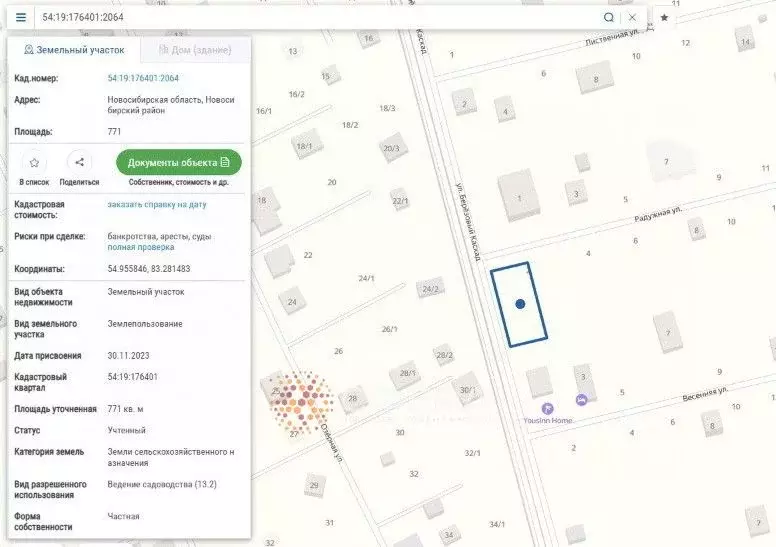Click Собственник, стоимость и др. caption

pos(179,182)
